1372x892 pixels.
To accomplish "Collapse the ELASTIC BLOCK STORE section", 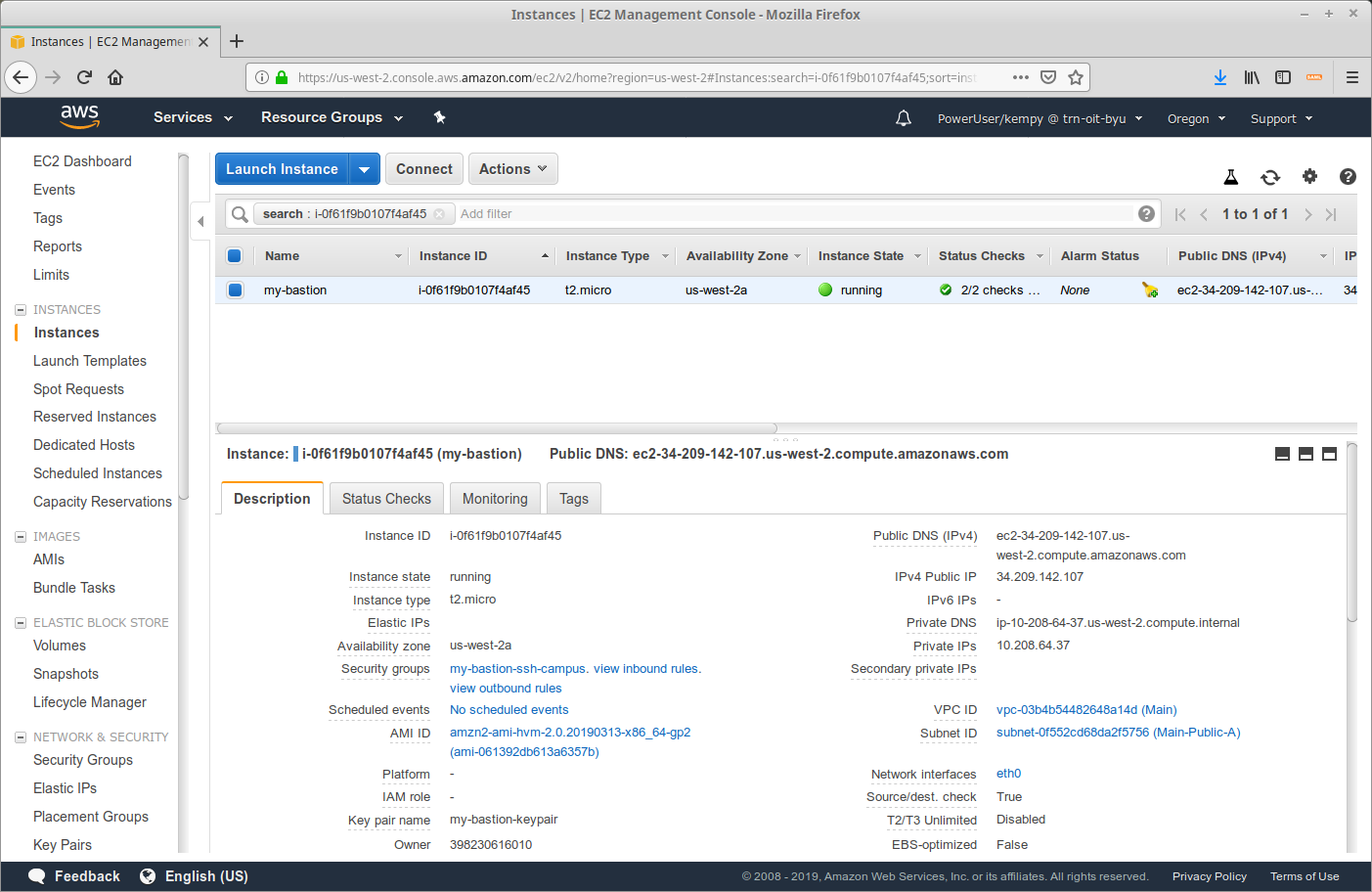I will pyautogui.click(x=21, y=623).
